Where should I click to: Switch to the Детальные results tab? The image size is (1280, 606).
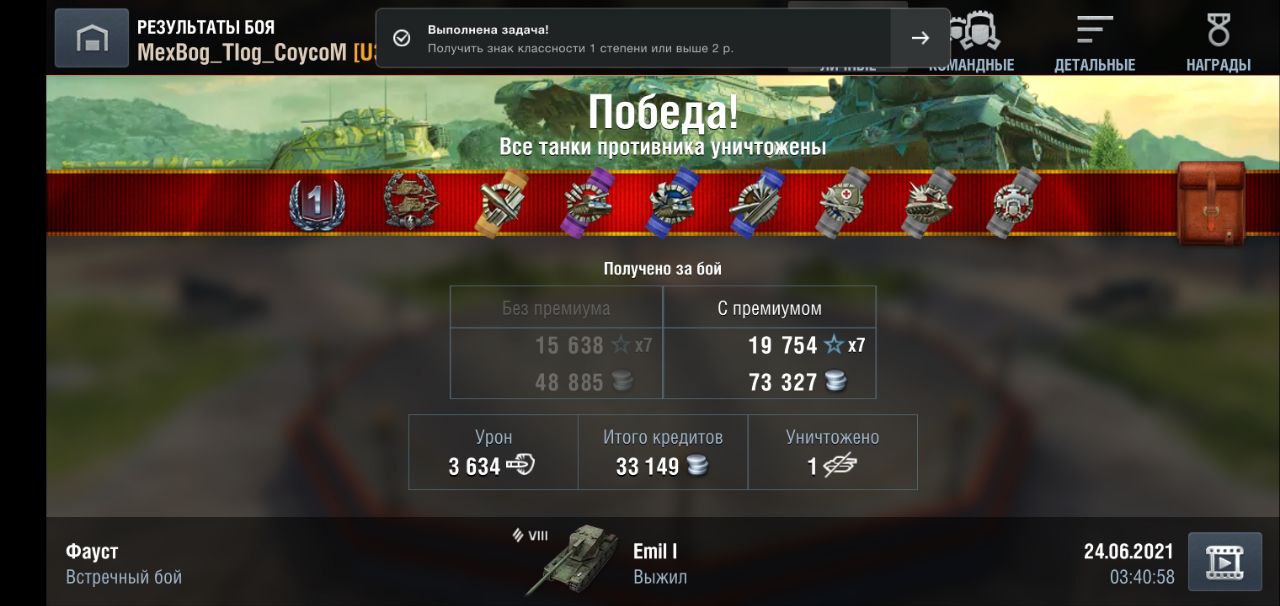click(1095, 42)
